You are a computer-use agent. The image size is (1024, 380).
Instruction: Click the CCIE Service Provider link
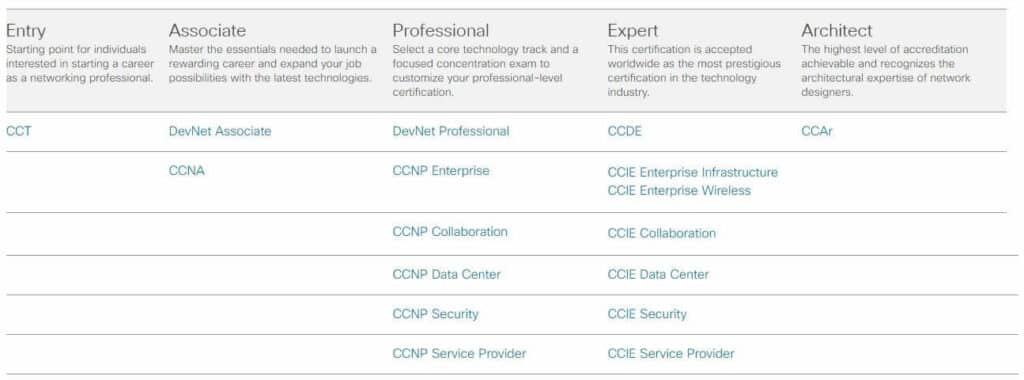671,354
